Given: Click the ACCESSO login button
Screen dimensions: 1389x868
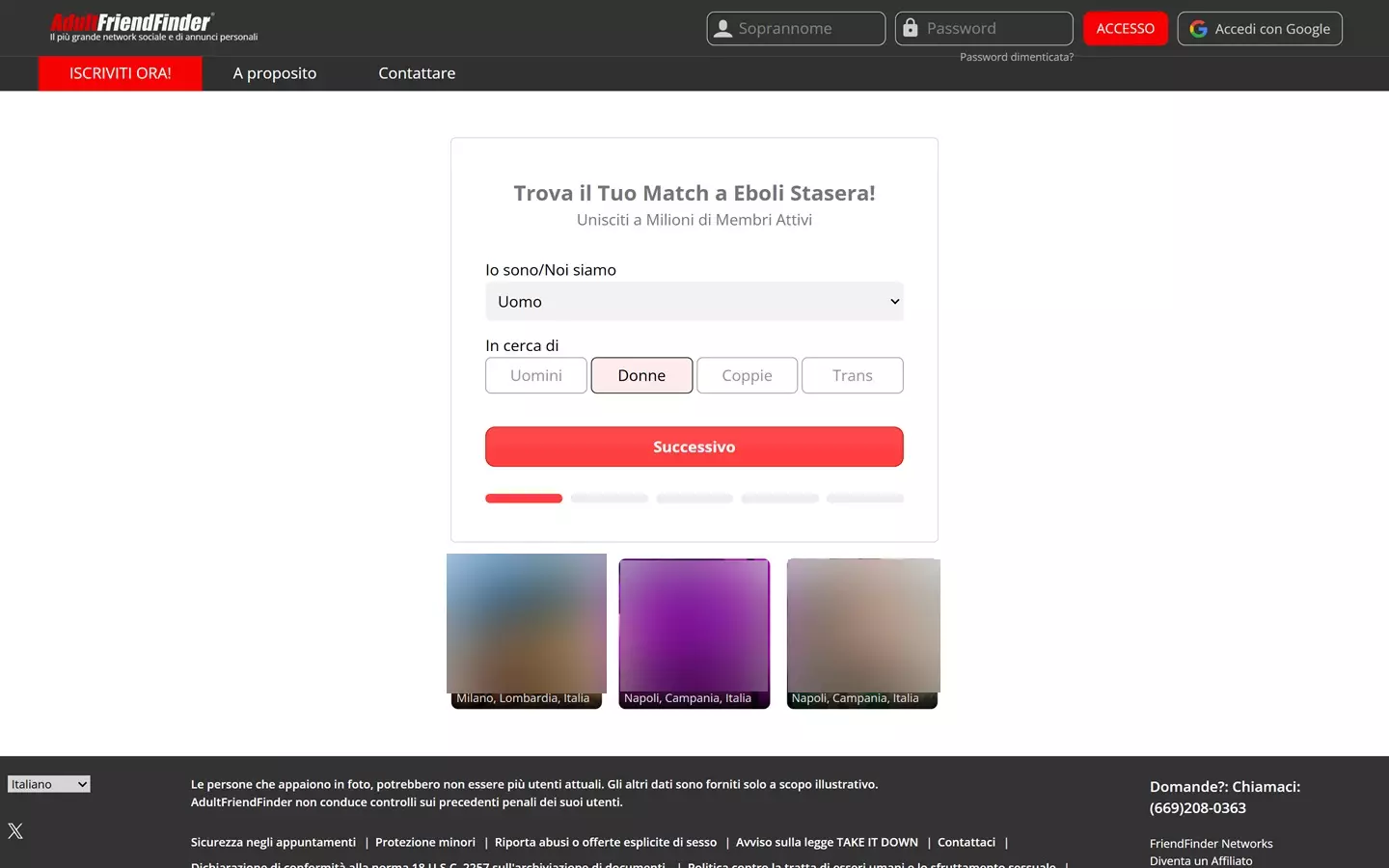Looking at the screenshot, I should point(1126,29).
